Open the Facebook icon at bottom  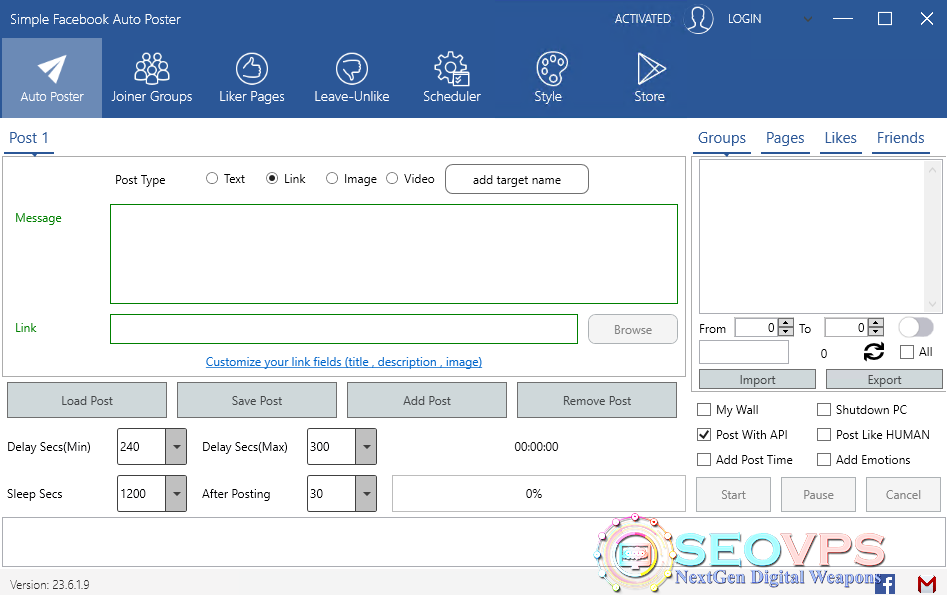coord(885,584)
